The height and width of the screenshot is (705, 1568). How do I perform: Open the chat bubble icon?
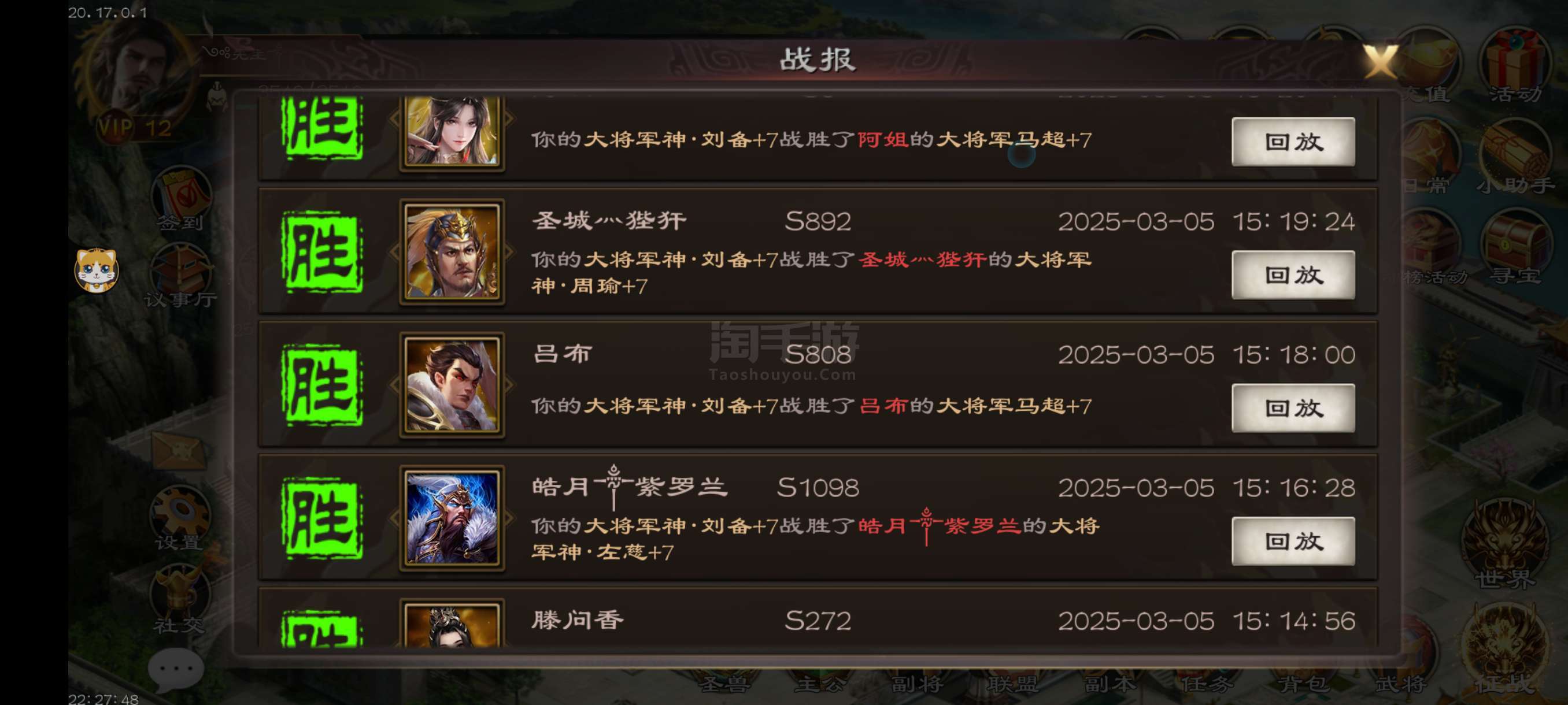pyautogui.click(x=176, y=669)
